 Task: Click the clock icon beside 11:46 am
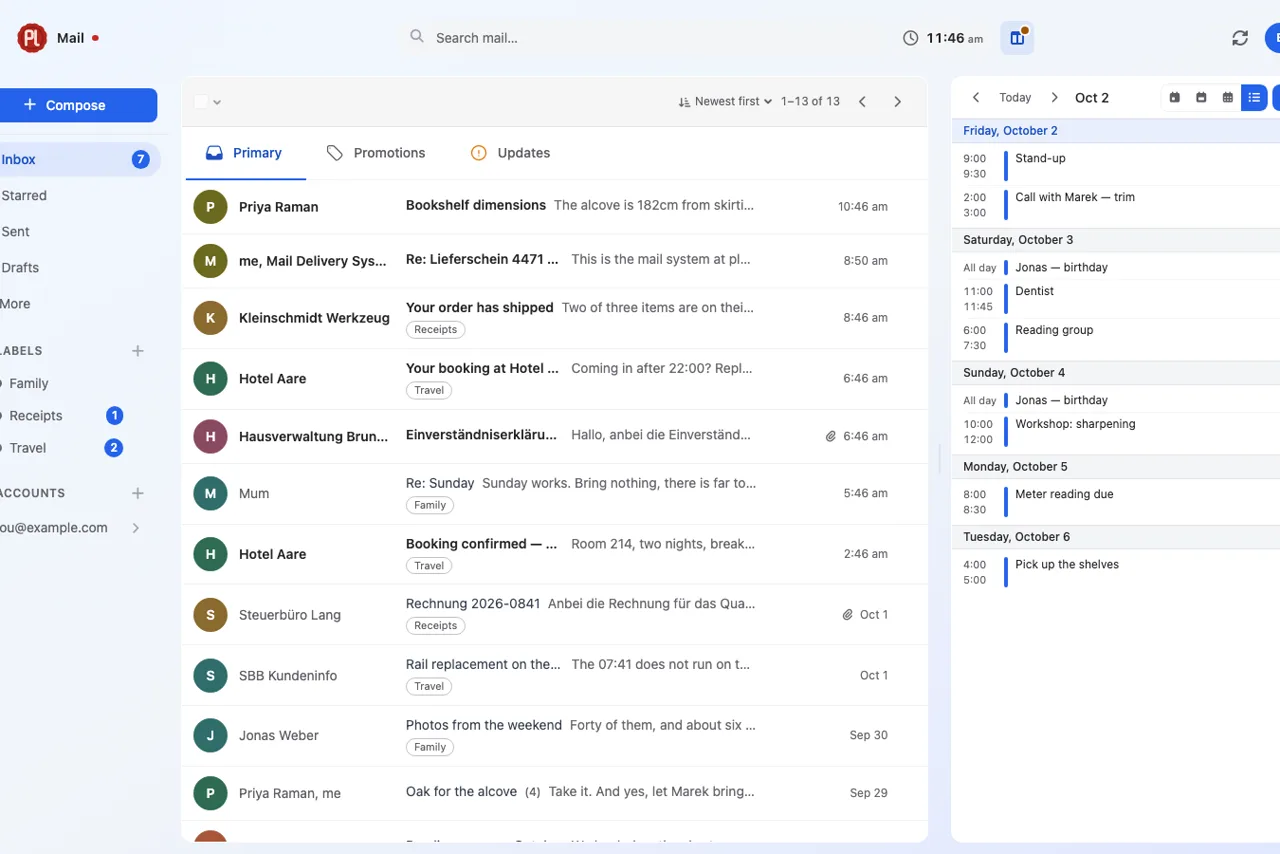tap(910, 38)
